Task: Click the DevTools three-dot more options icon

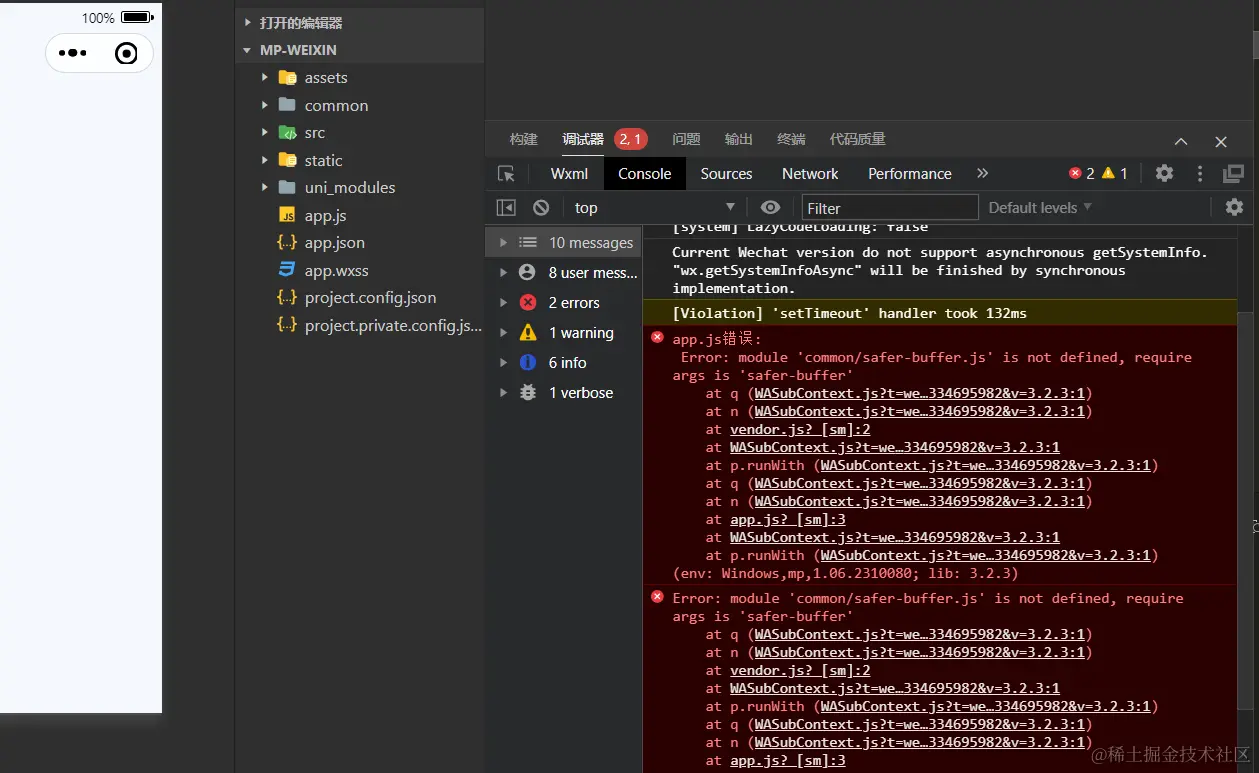Action: [1200, 173]
